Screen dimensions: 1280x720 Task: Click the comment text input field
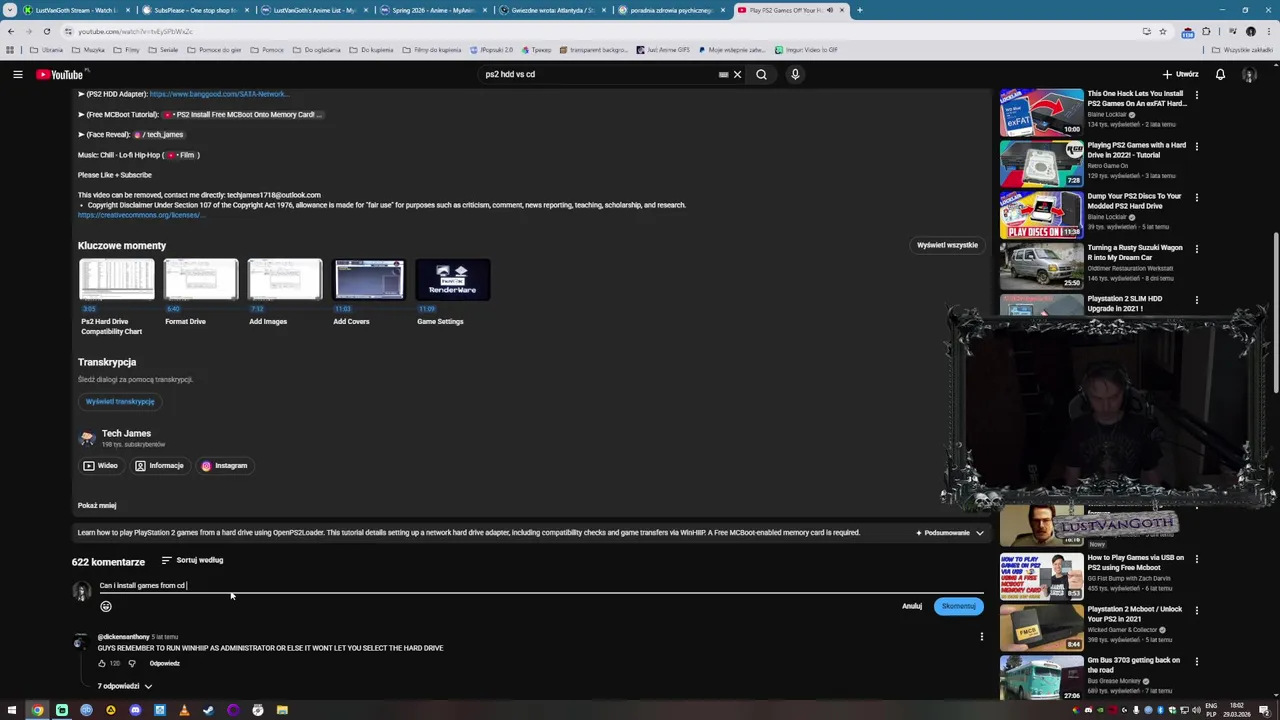point(540,585)
